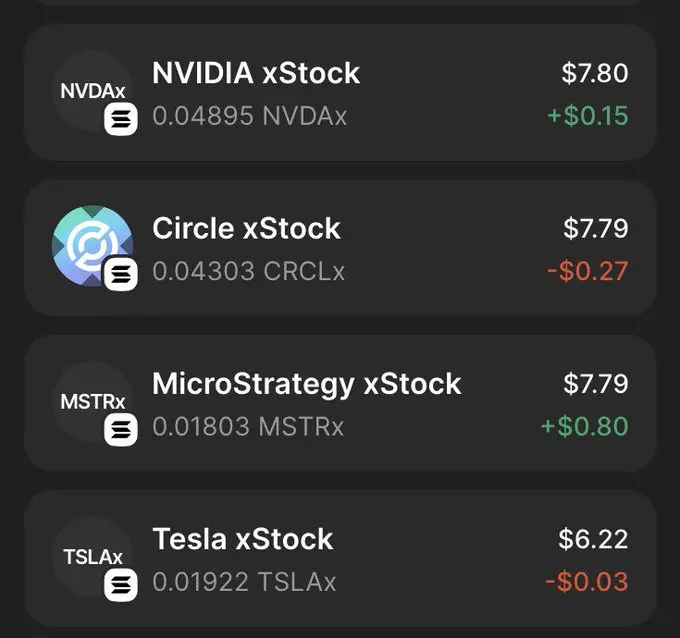Select the 0.04303 CRCLx balance text
This screenshot has height=638, width=680.
(x=248, y=271)
